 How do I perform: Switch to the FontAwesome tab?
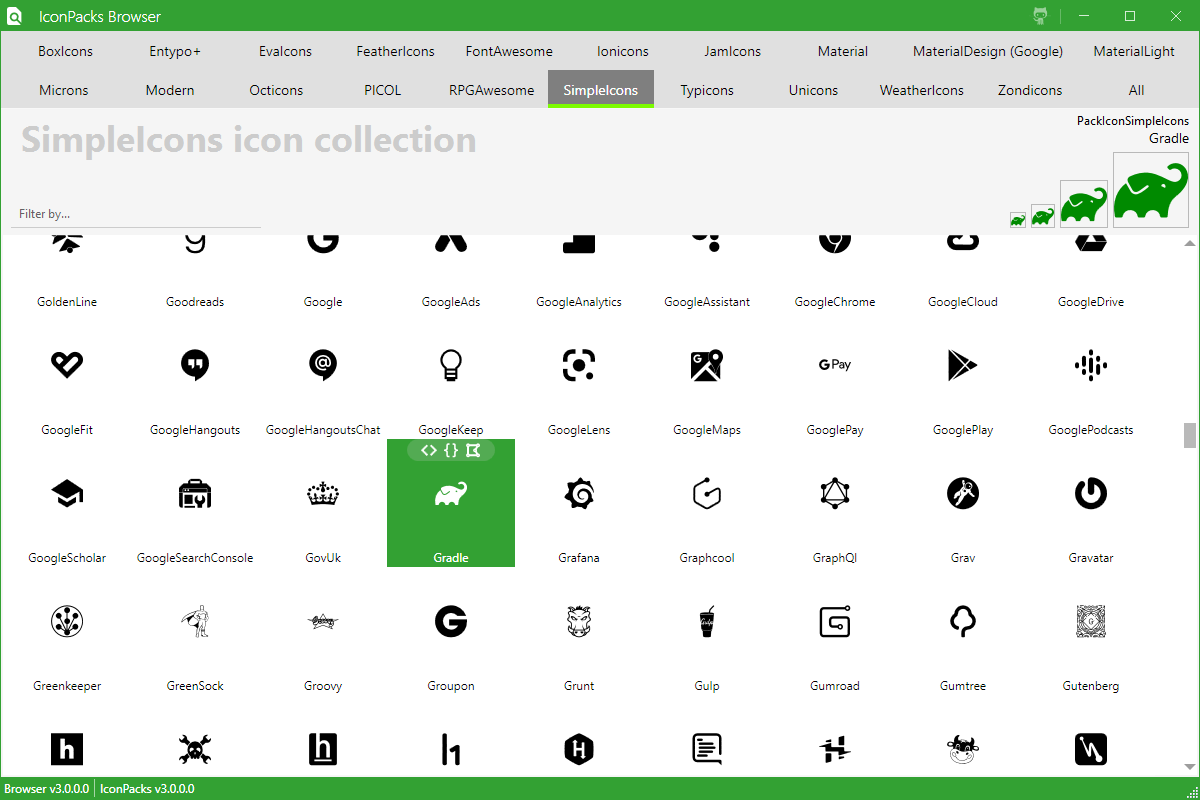click(x=509, y=51)
